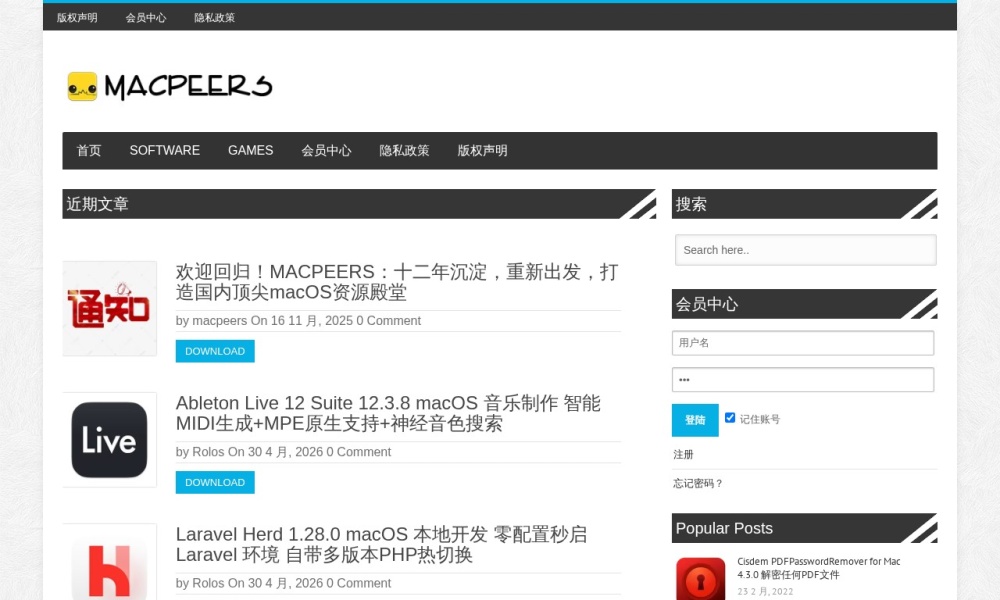Screen dimensions: 1000x600
Task: Open the 欢迎回归！MACPEERS article title
Action: 397,282
